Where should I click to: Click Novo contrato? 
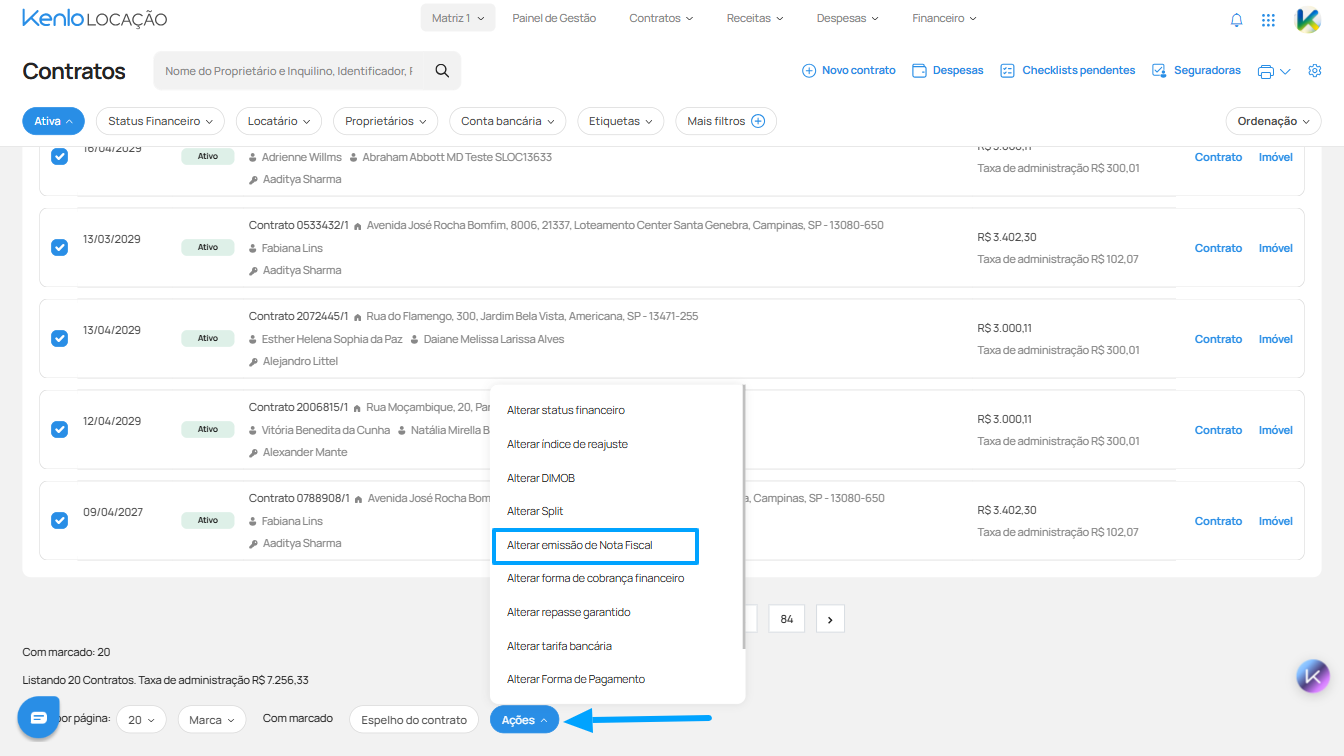849,71
